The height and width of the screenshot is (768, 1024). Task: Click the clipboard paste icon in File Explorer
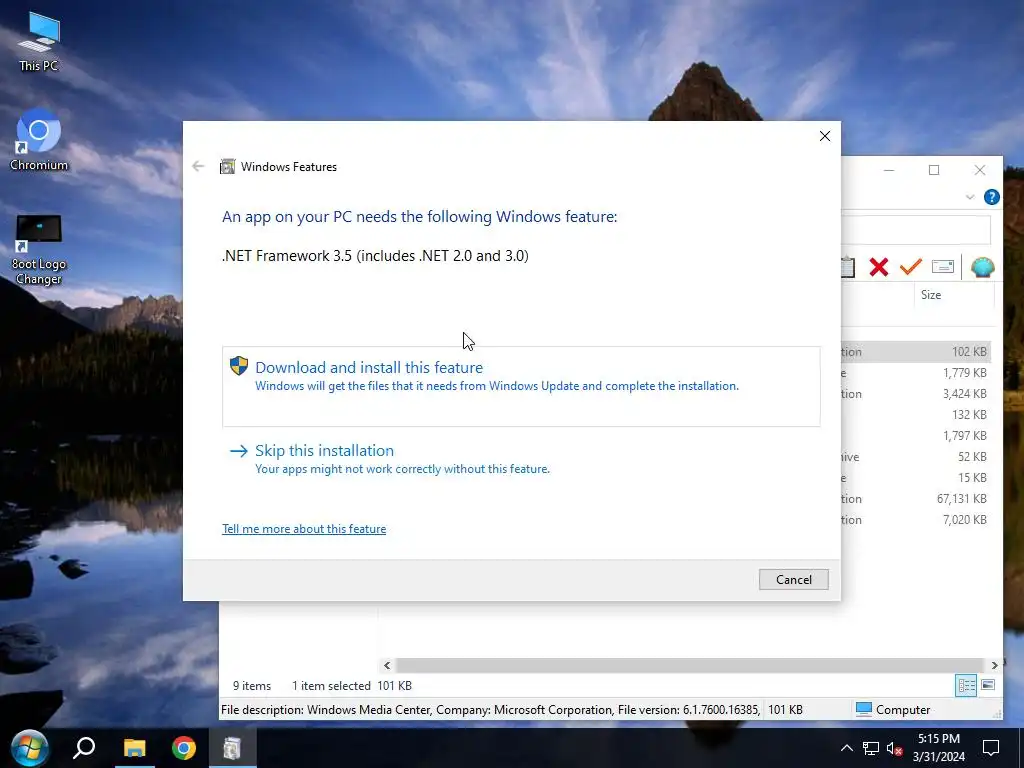pos(848,266)
